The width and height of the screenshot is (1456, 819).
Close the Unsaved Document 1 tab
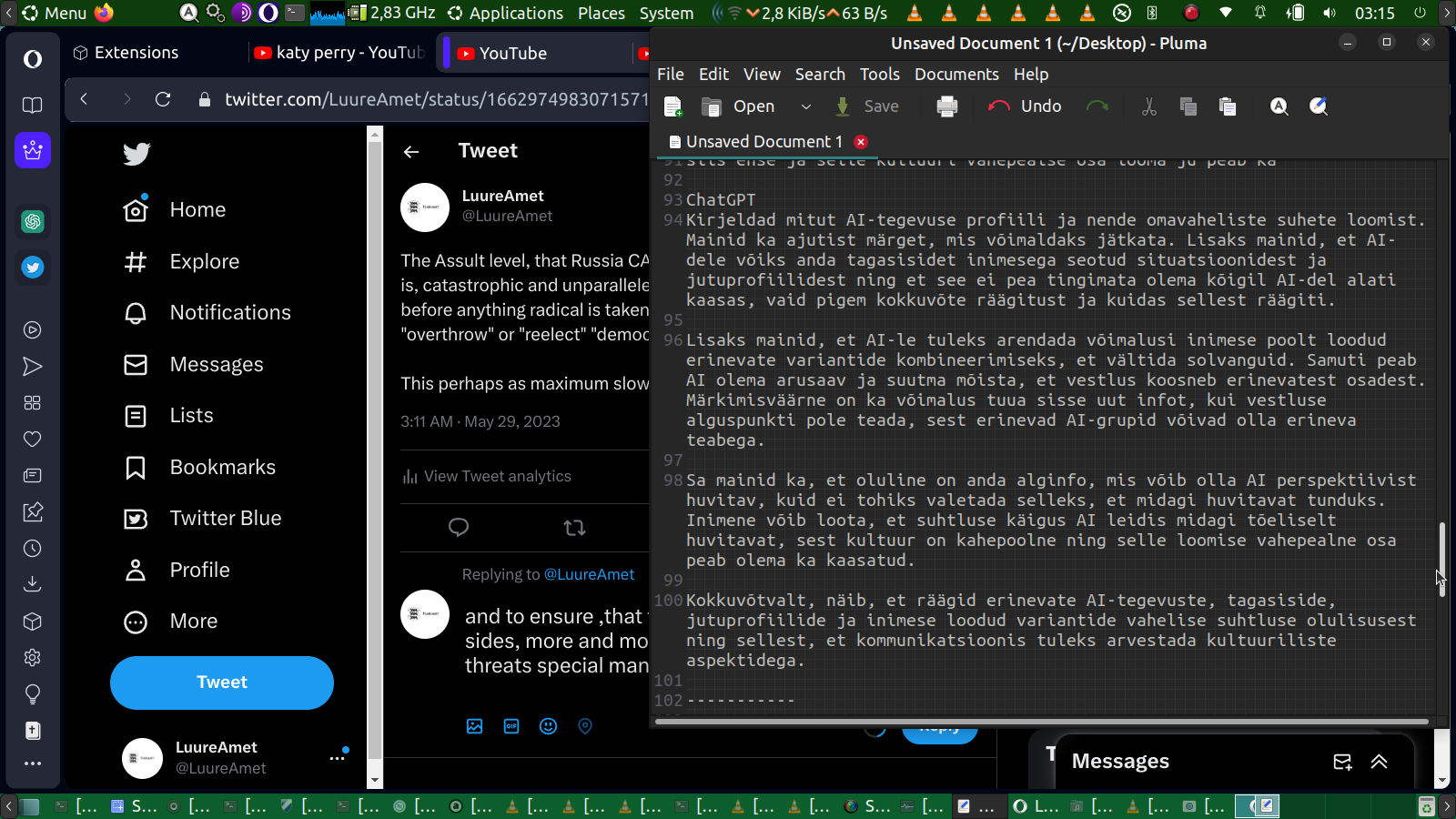[861, 141]
